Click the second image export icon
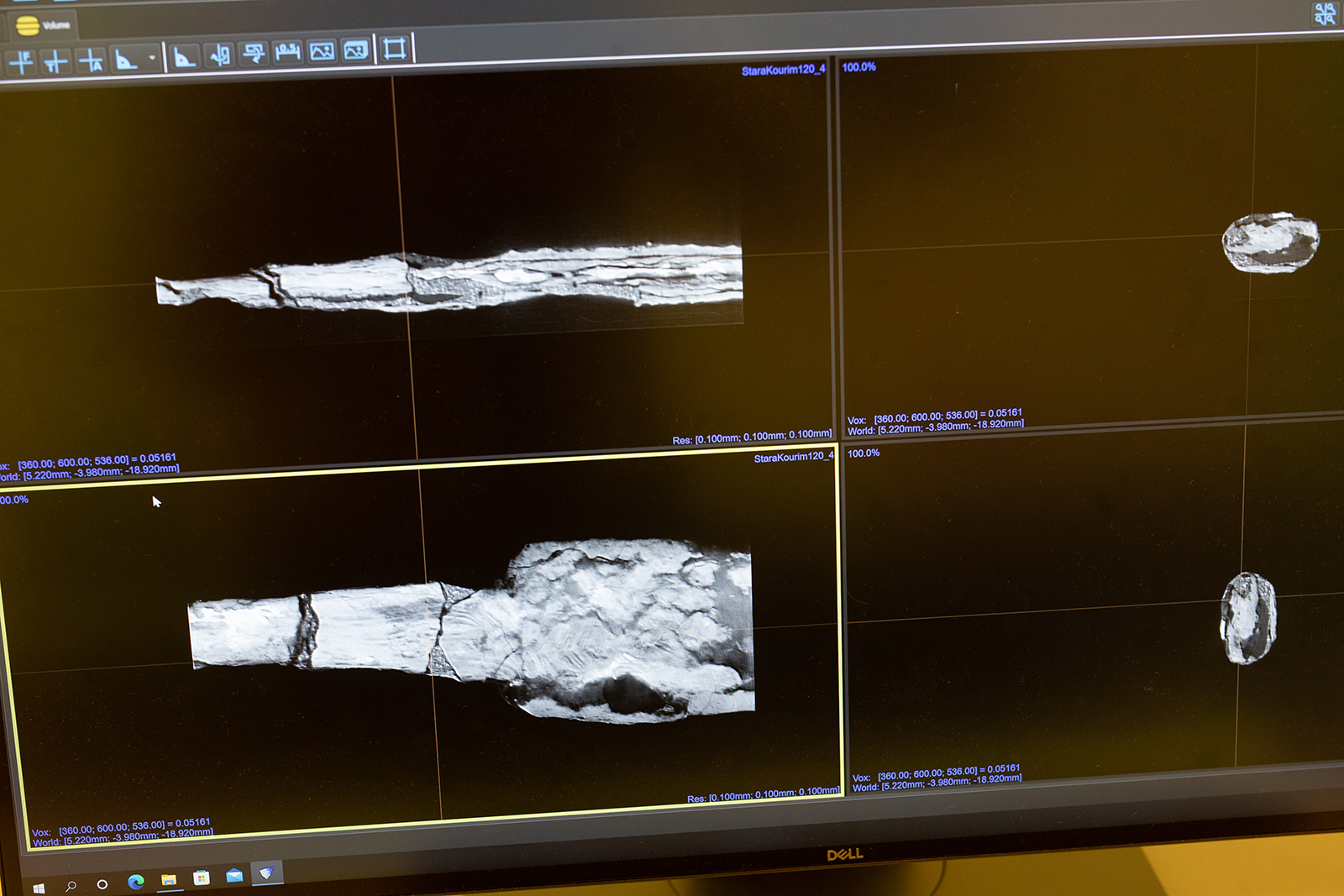 click(356, 50)
